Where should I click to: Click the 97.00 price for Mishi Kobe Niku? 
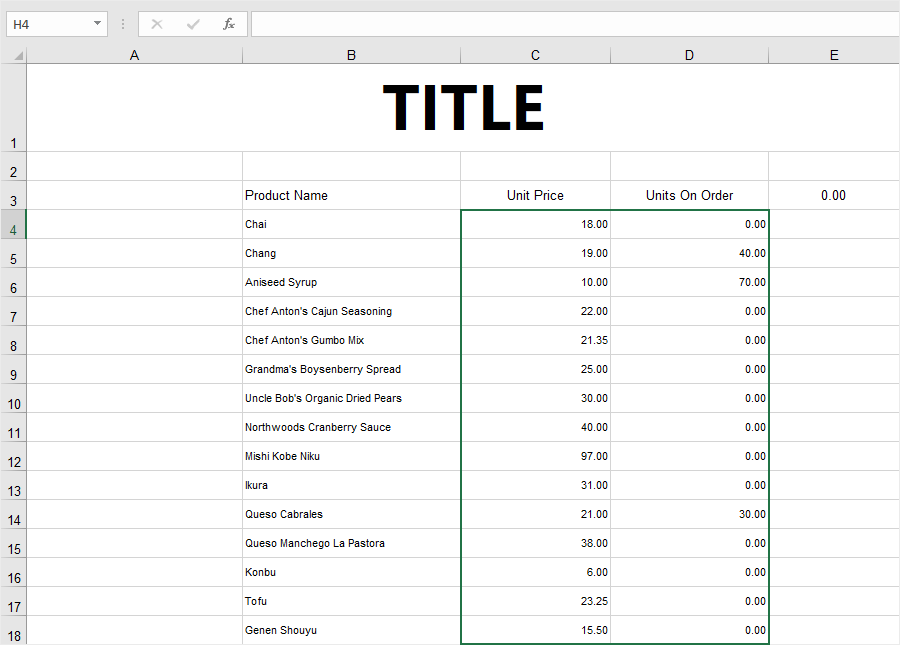[535, 456]
